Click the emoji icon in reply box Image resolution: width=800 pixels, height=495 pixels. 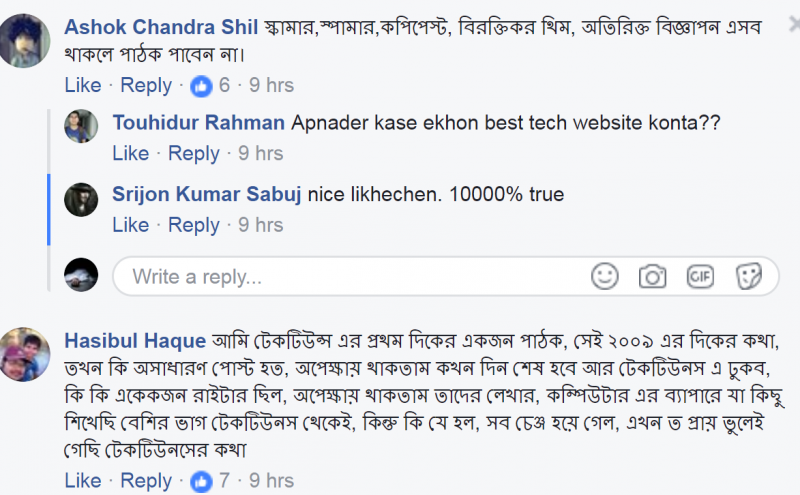point(604,276)
